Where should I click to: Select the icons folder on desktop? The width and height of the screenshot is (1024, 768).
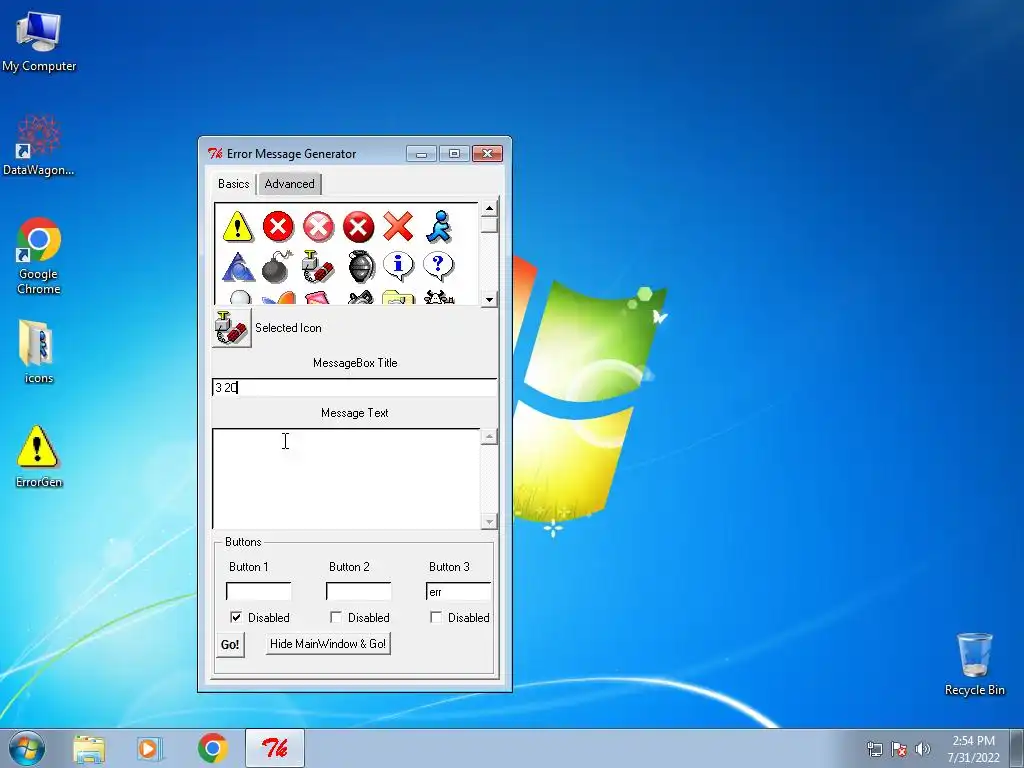(x=39, y=351)
